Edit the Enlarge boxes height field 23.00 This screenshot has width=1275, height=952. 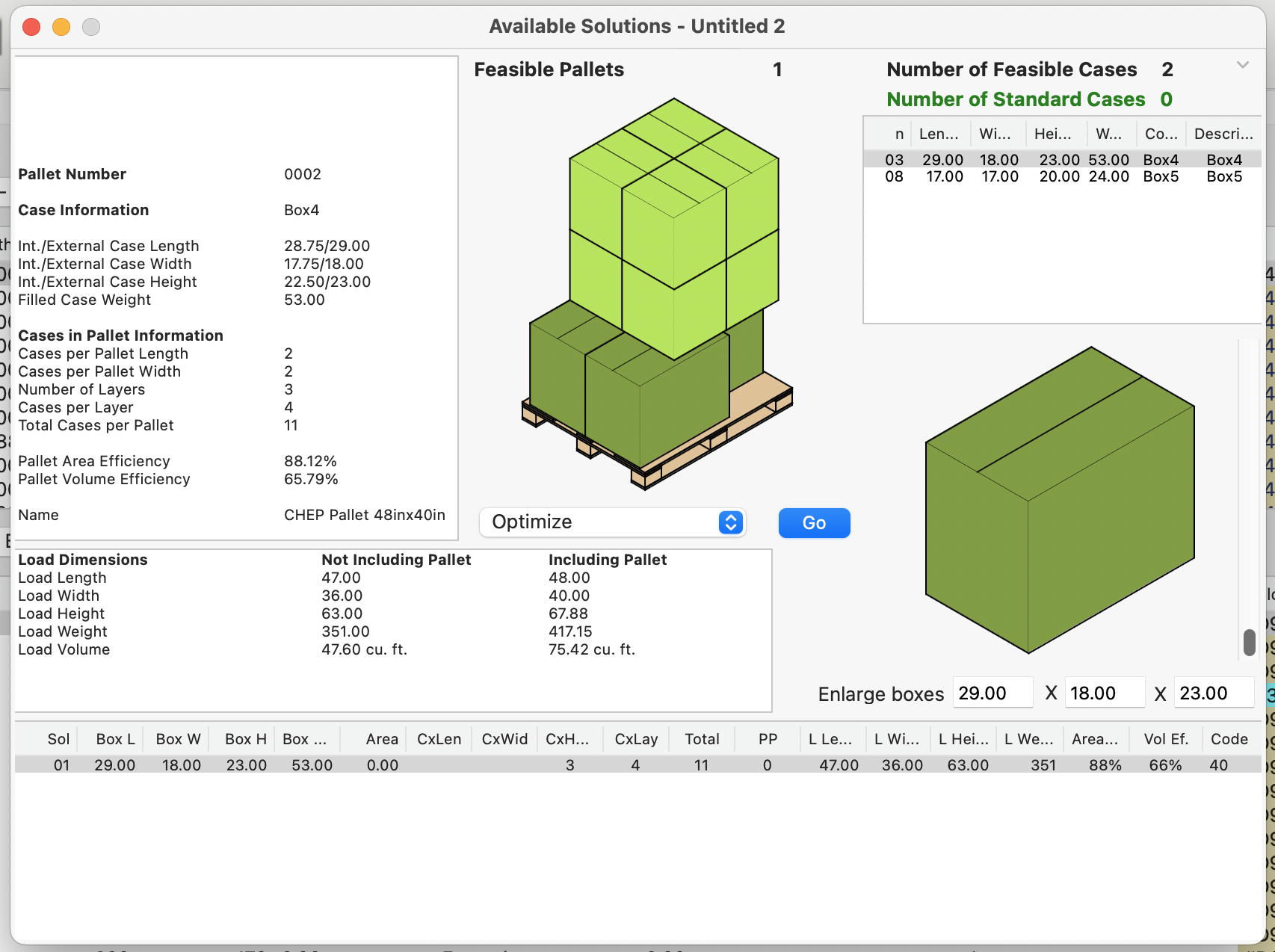(x=1214, y=693)
